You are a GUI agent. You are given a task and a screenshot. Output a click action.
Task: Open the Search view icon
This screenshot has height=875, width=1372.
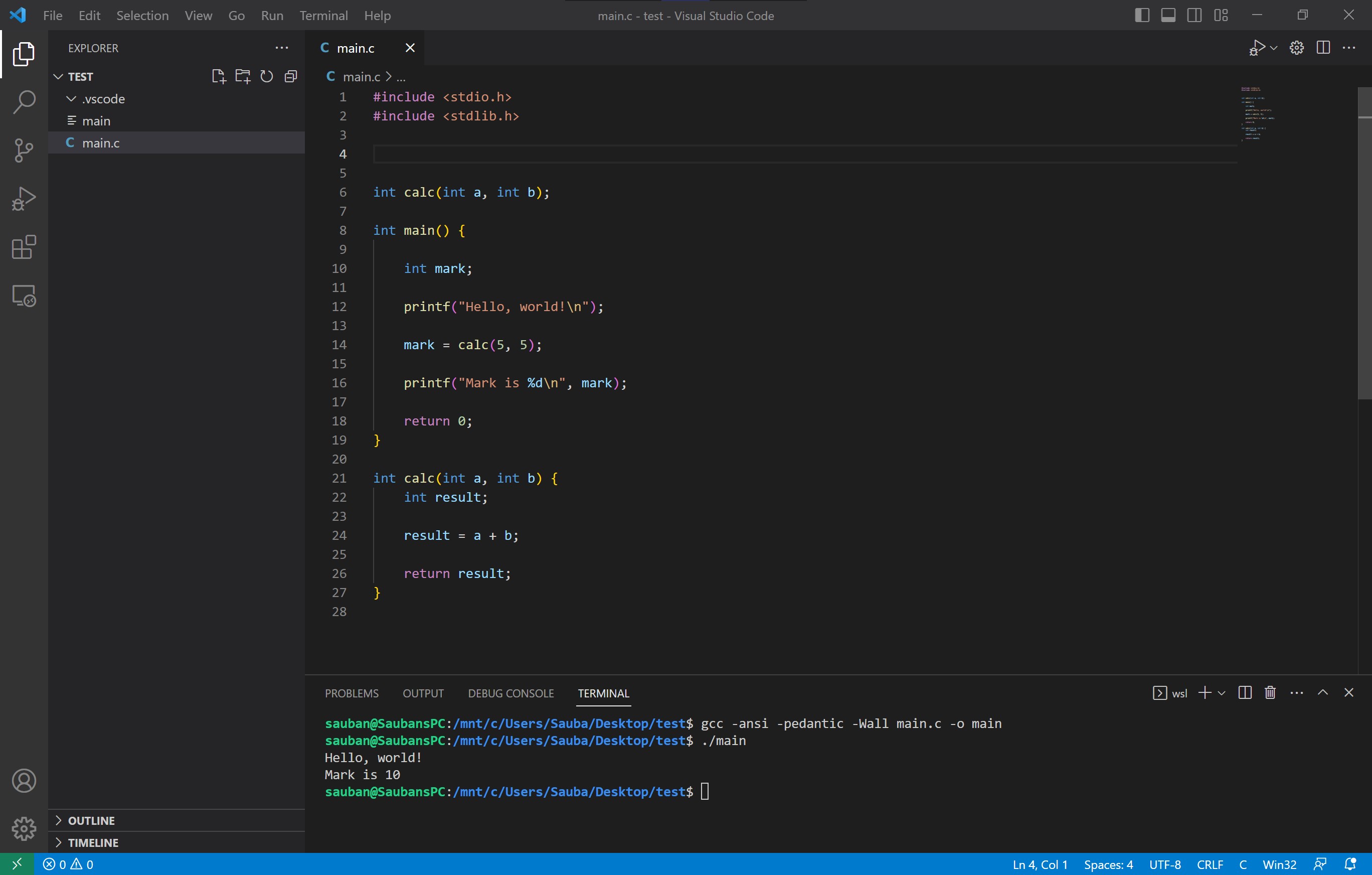pos(24,102)
